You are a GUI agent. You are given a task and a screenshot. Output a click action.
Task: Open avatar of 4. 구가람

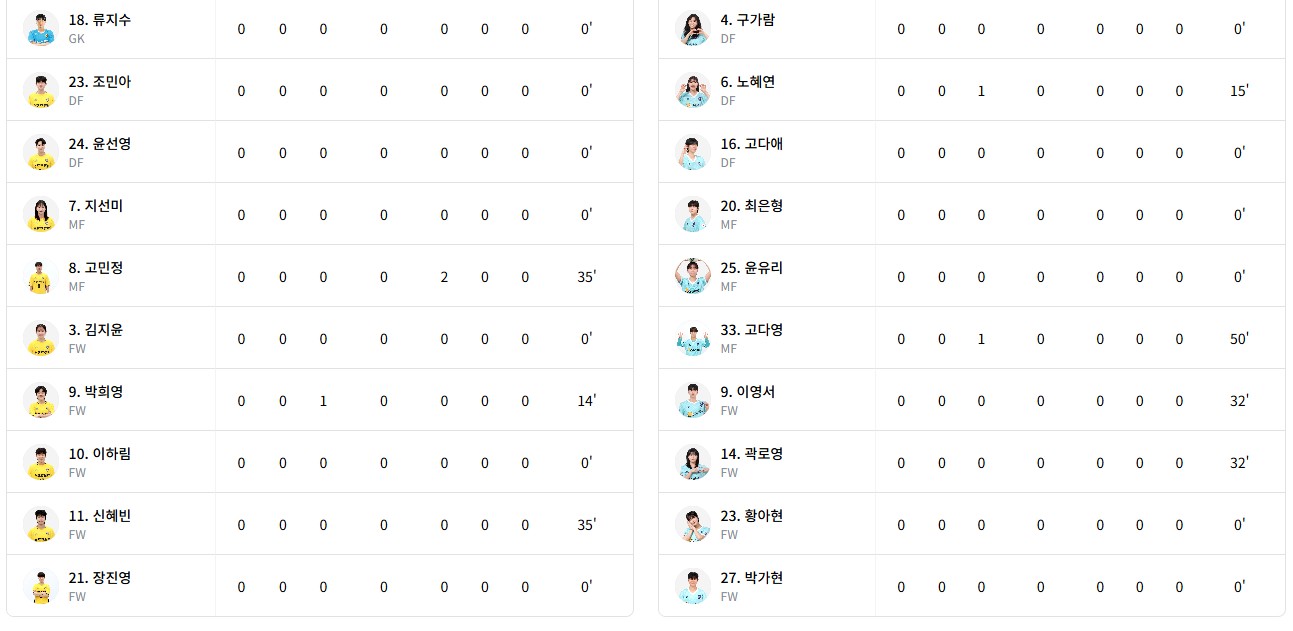coord(692,28)
